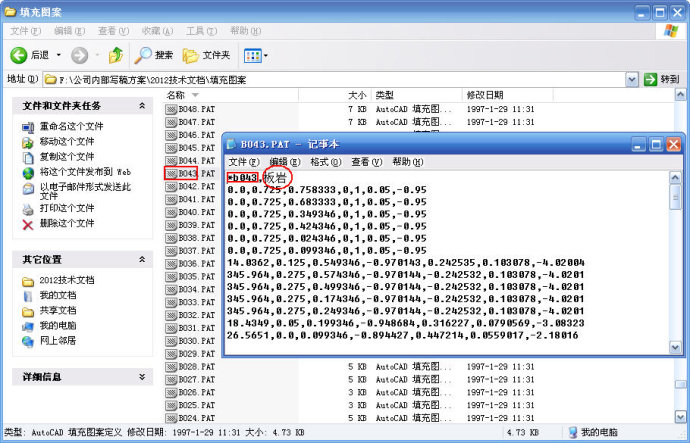
Task: Expand the 详细信息 panel
Action: (x=143, y=376)
